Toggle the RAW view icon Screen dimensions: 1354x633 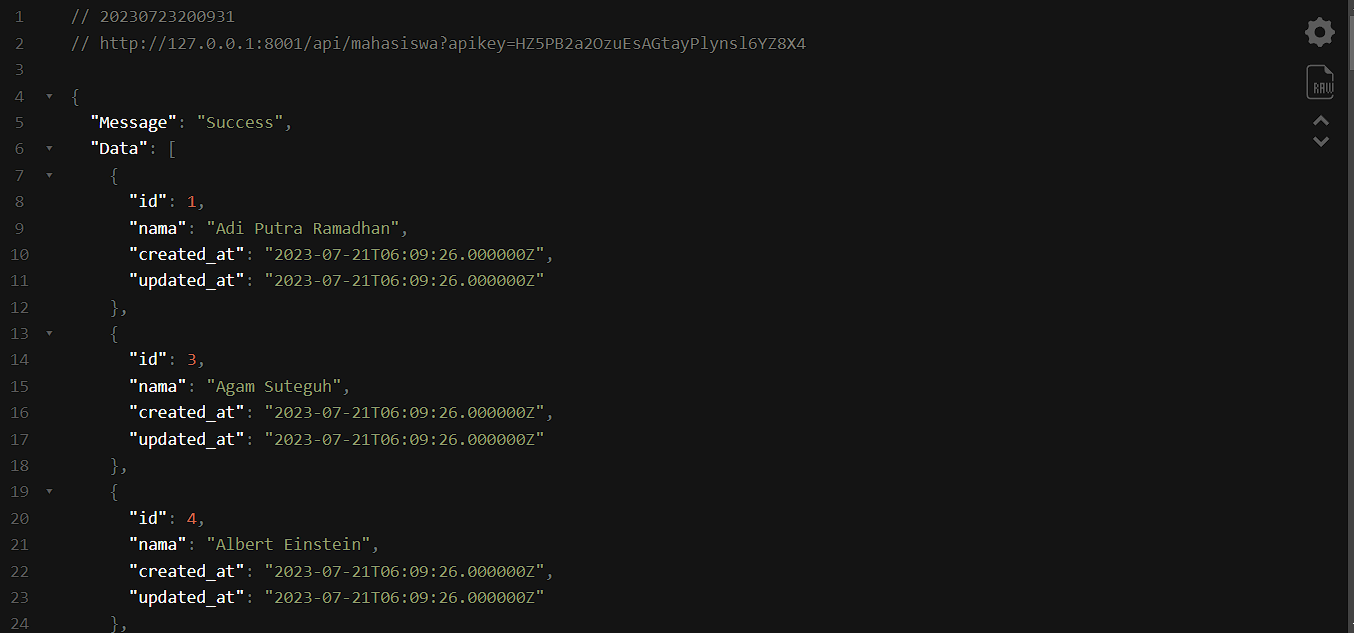(x=1320, y=82)
